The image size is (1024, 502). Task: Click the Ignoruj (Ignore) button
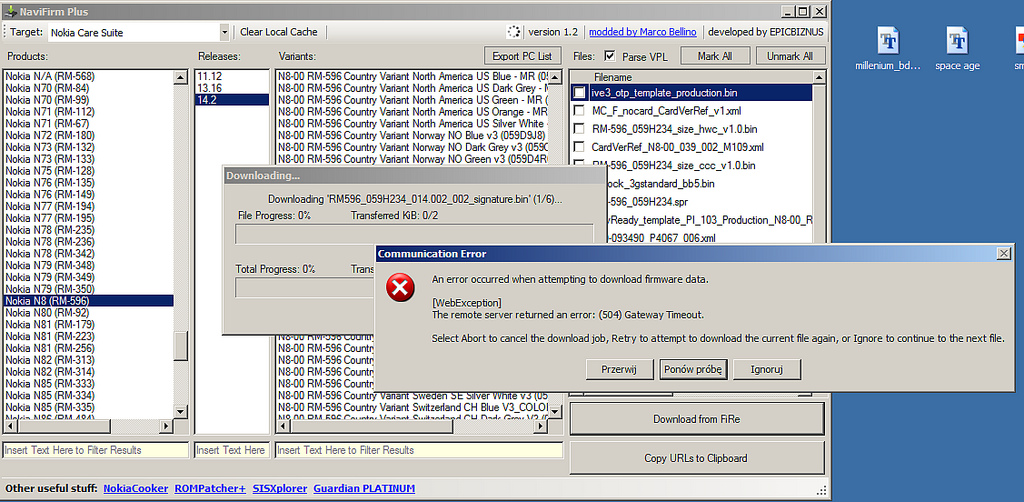pyautogui.click(x=767, y=369)
